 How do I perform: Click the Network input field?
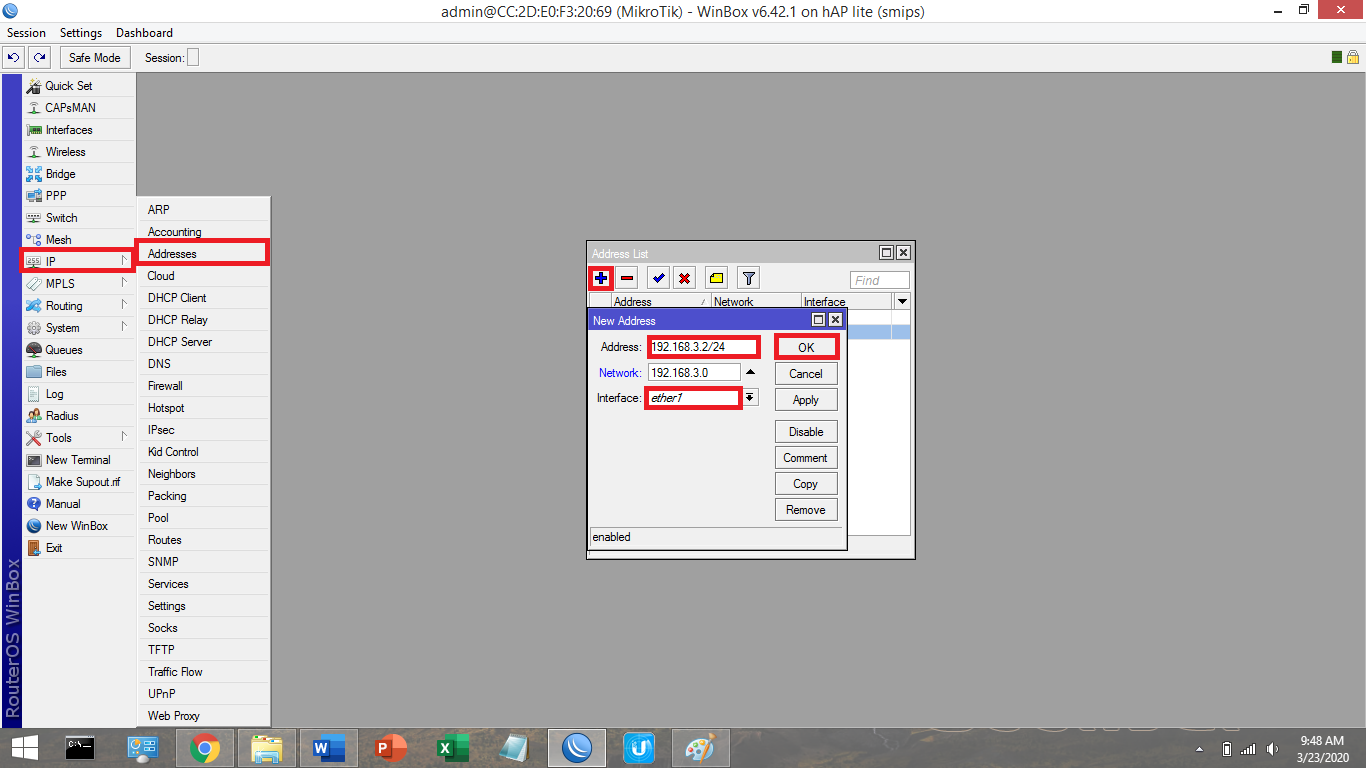[x=694, y=372]
